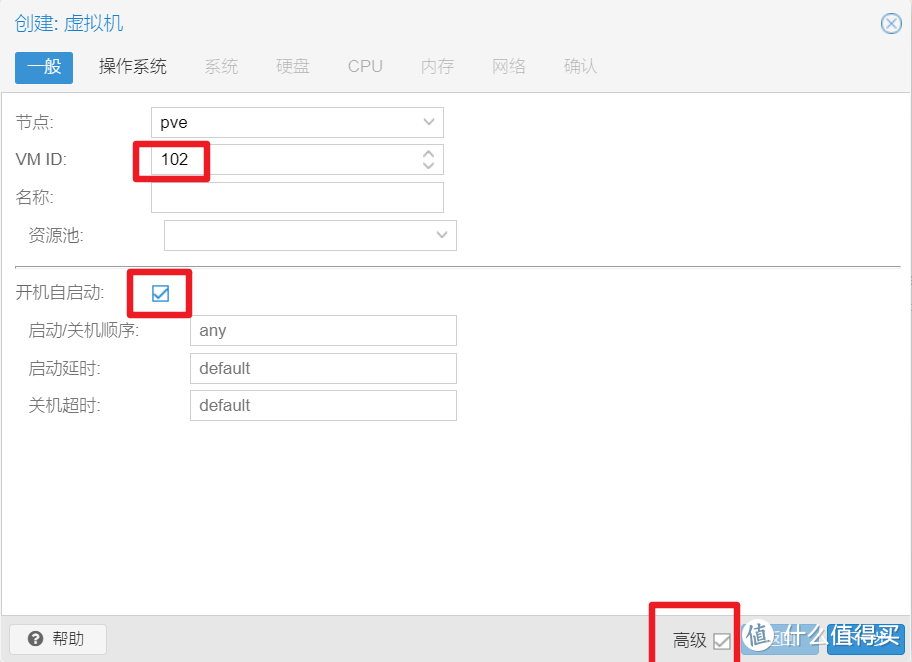Select the 确认 confirmation tab
The height and width of the screenshot is (662, 912).
580,66
